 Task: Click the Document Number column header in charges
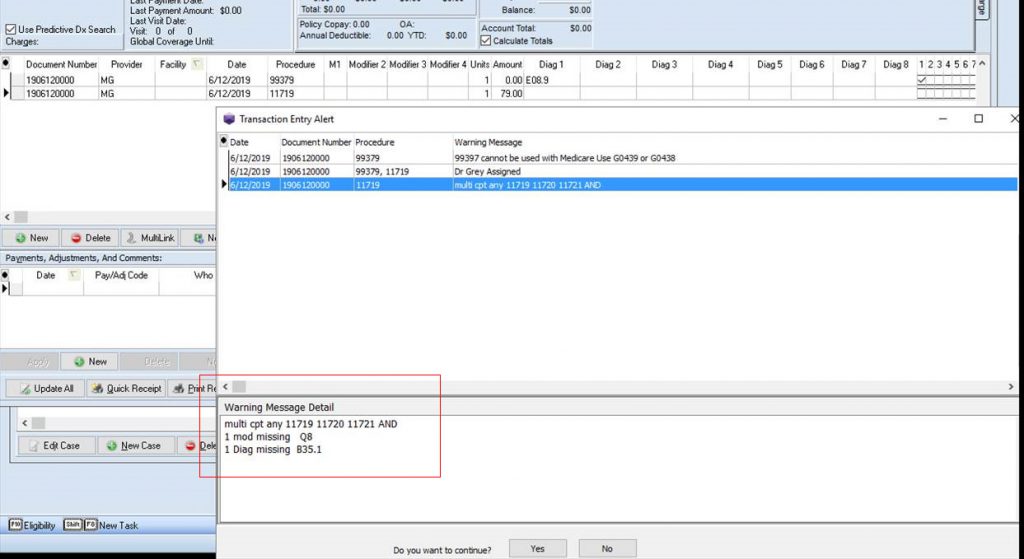61,65
